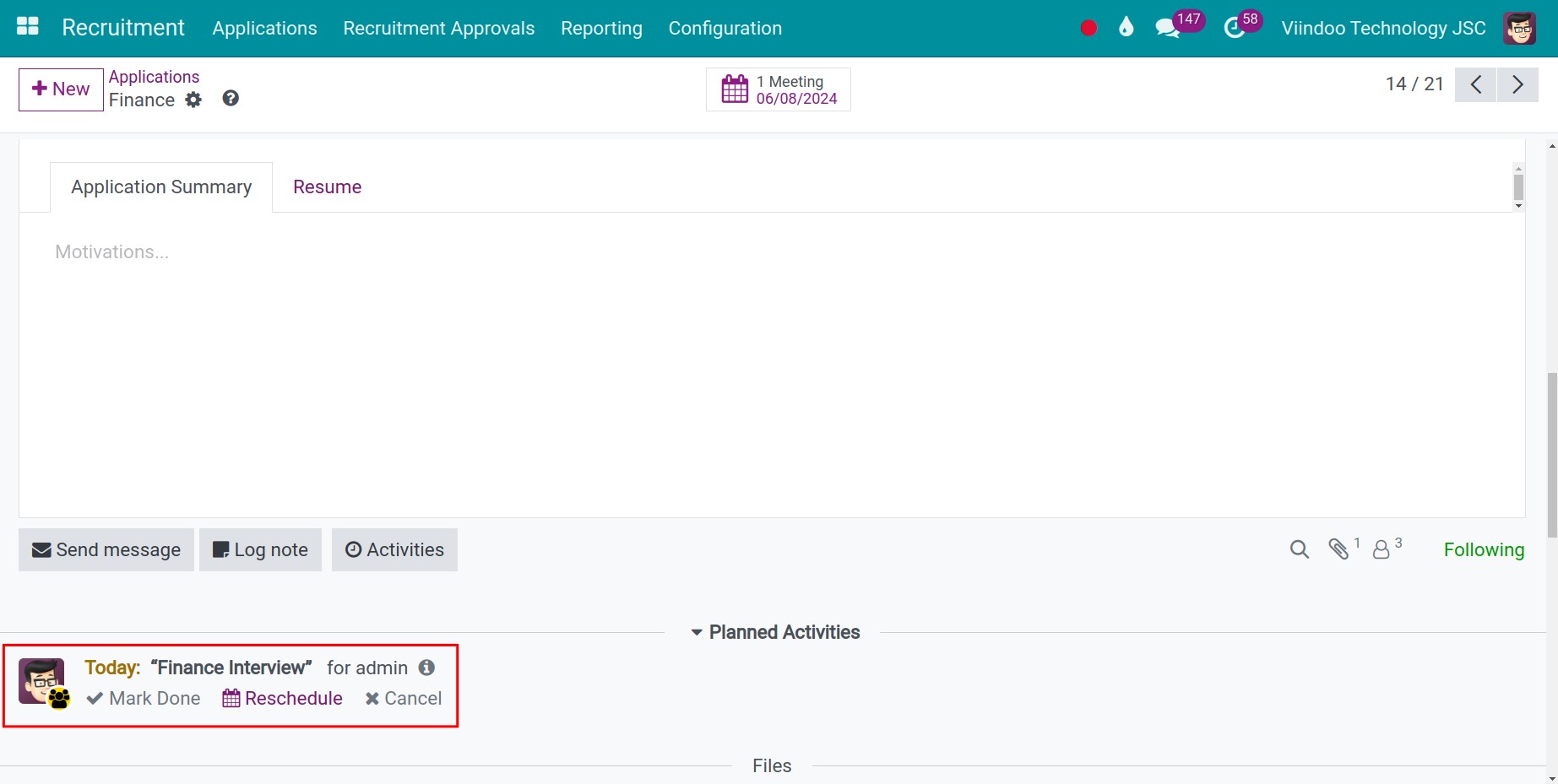1558x784 pixels.
Task: Go to the next application record
Action: tap(1517, 84)
